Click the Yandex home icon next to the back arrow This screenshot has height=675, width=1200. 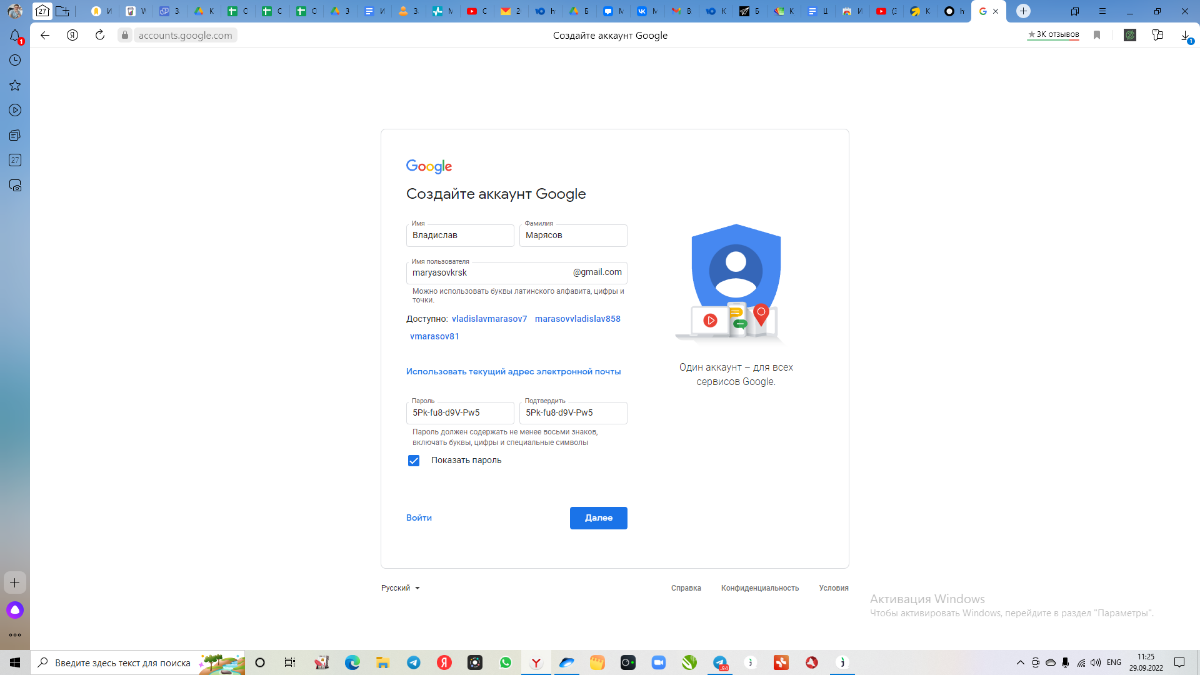[x=72, y=35]
